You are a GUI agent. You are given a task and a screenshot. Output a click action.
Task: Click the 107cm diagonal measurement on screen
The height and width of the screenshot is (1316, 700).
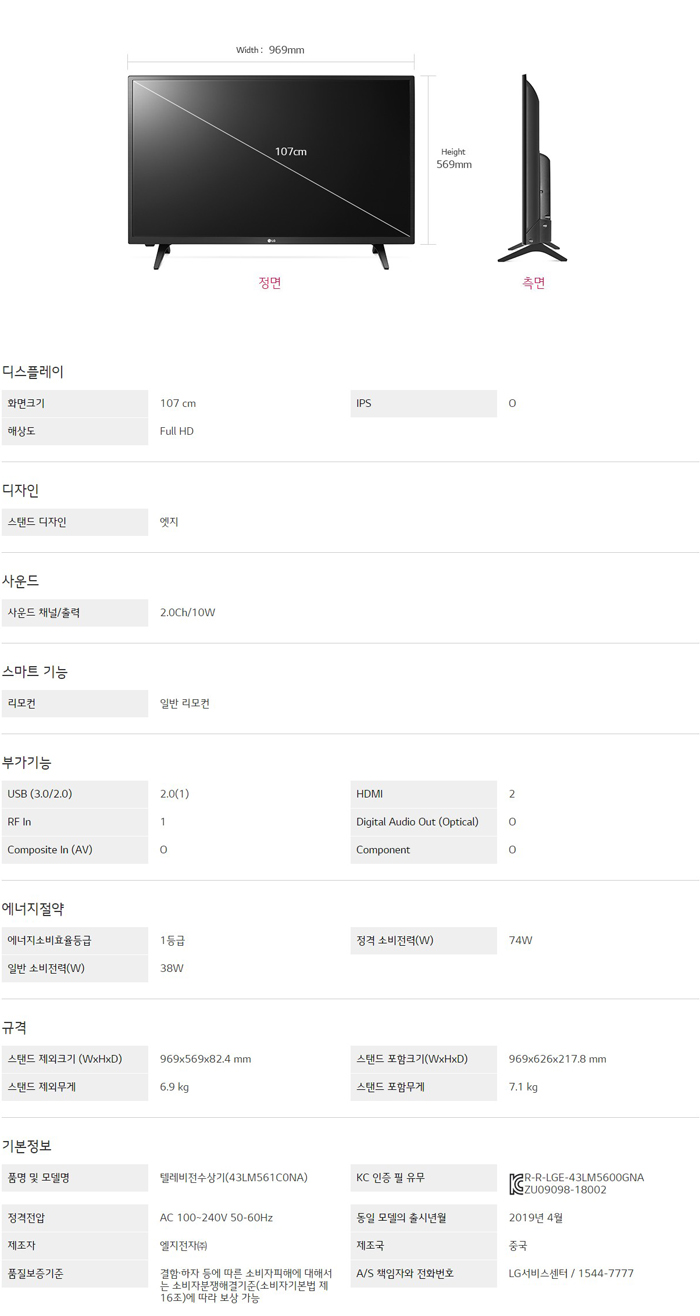(x=291, y=151)
